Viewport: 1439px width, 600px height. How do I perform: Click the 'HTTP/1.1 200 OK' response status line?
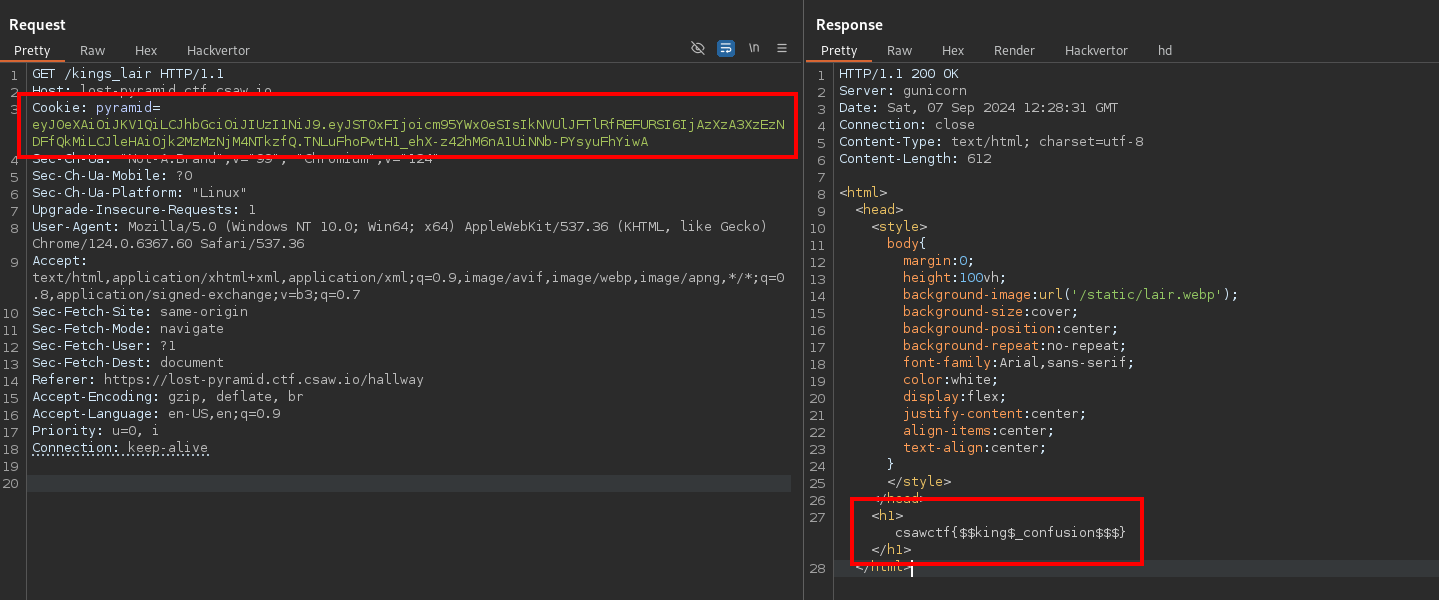899,74
